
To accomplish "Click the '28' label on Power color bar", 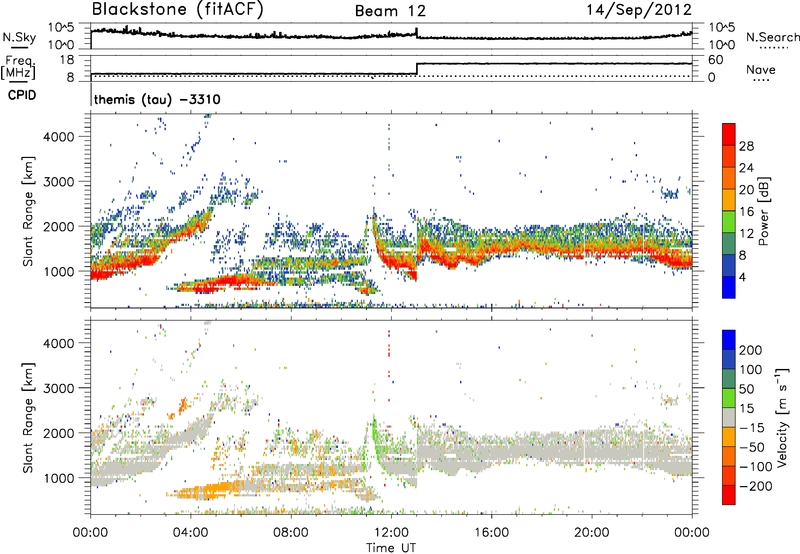I will (x=746, y=146).
